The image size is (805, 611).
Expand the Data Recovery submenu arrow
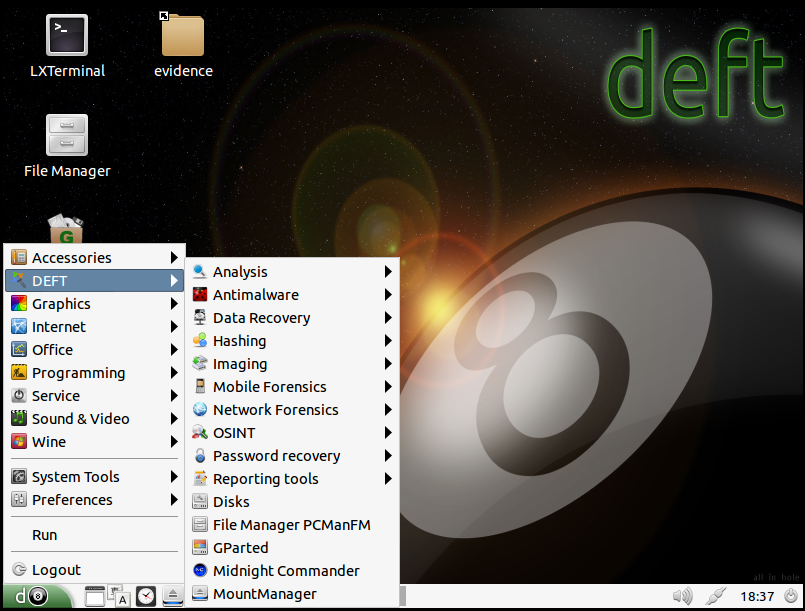[388, 318]
